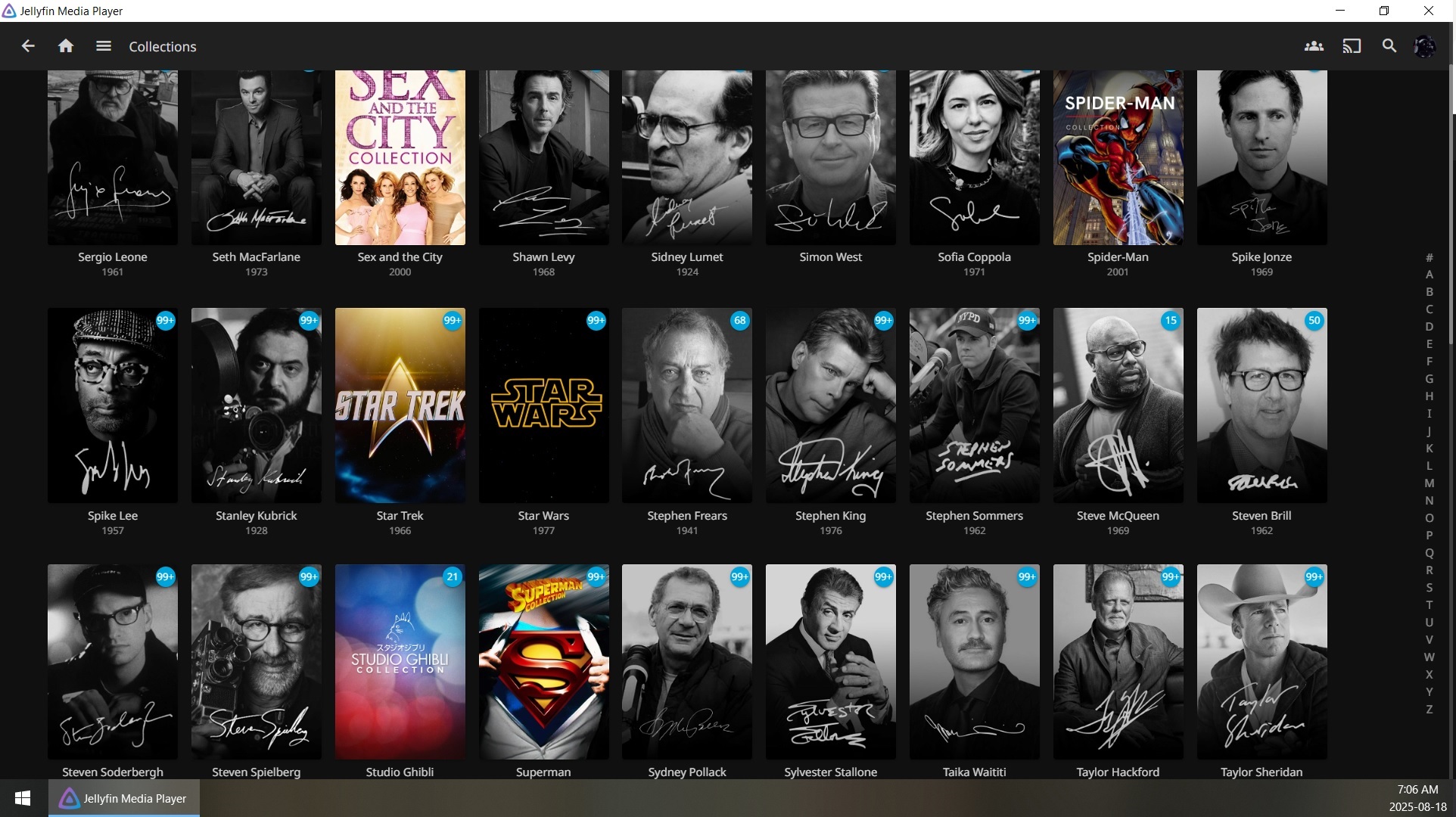Click the 68 badge on Stephen Frears
The width and height of the screenshot is (1456, 817).
pyautogui.click(x=739, y=320)
